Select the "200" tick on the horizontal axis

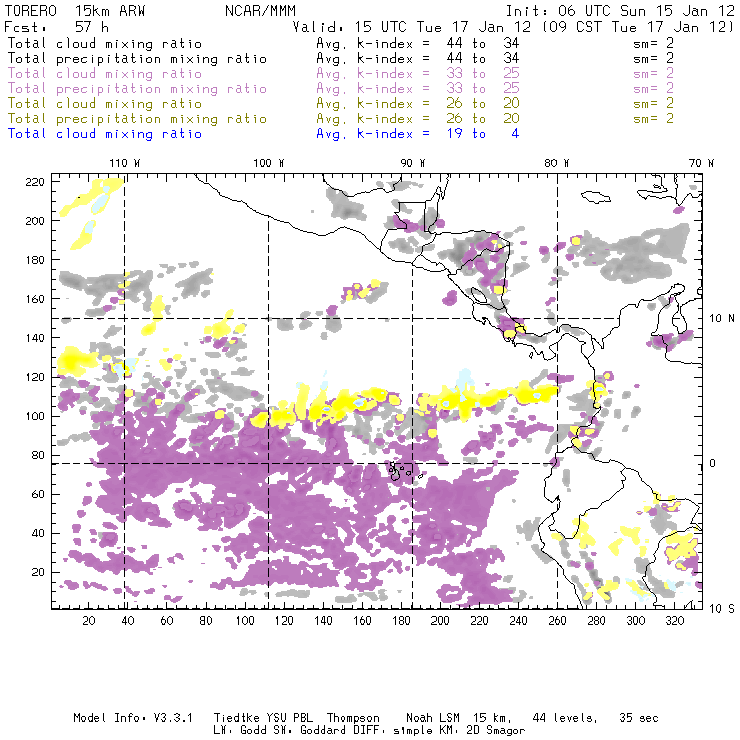(440, 621)
